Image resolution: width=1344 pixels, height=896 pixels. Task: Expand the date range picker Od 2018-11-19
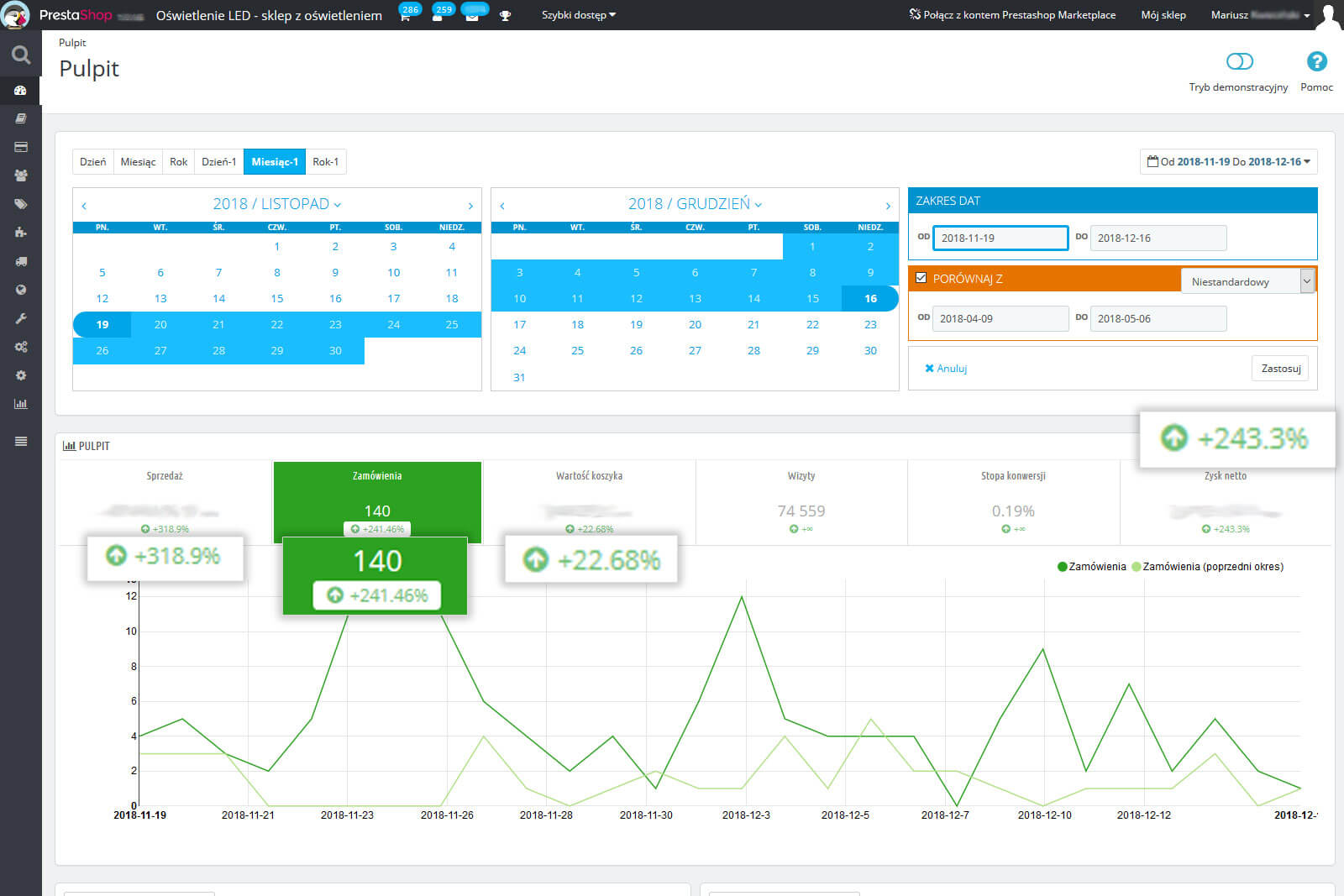click(1228, 161)
